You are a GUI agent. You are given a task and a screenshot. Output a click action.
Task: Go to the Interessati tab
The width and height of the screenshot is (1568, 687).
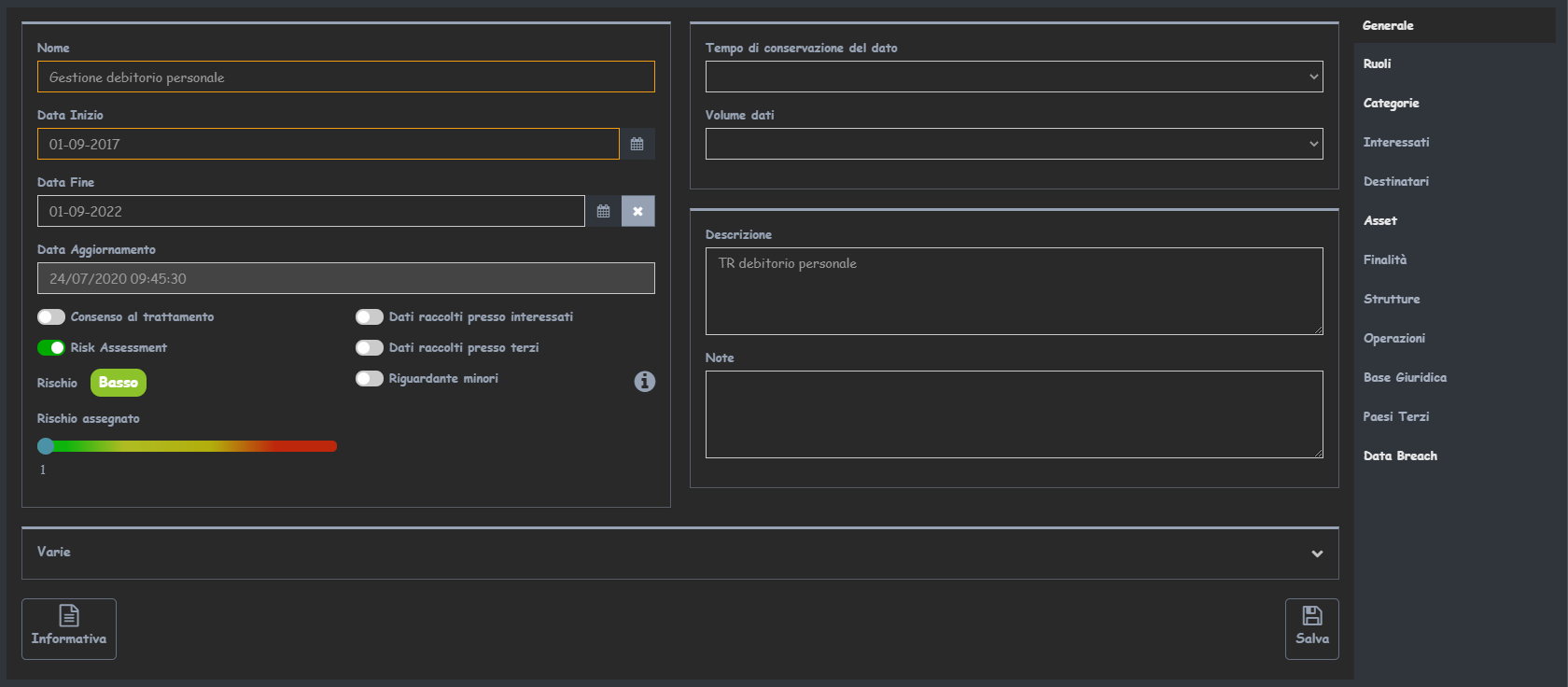click(x=1396, y=142)
